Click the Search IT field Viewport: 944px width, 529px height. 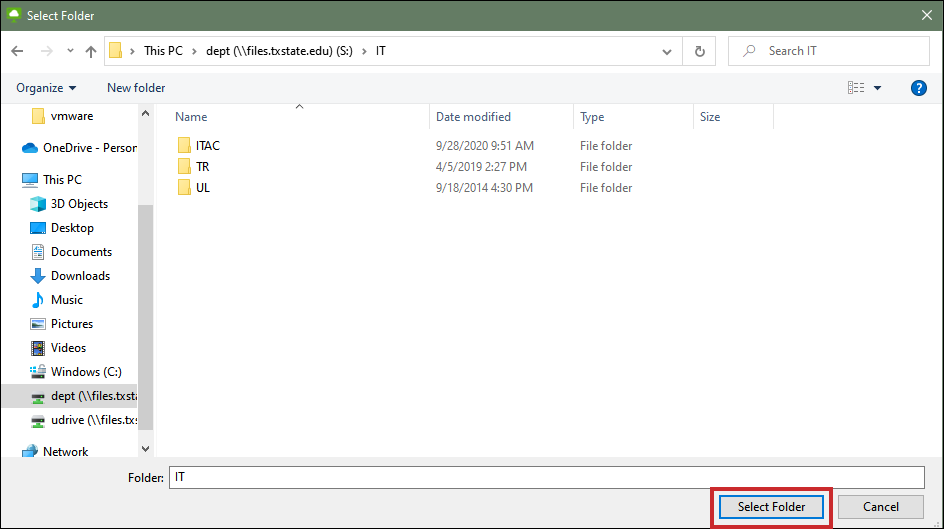(x=828, y=51)
